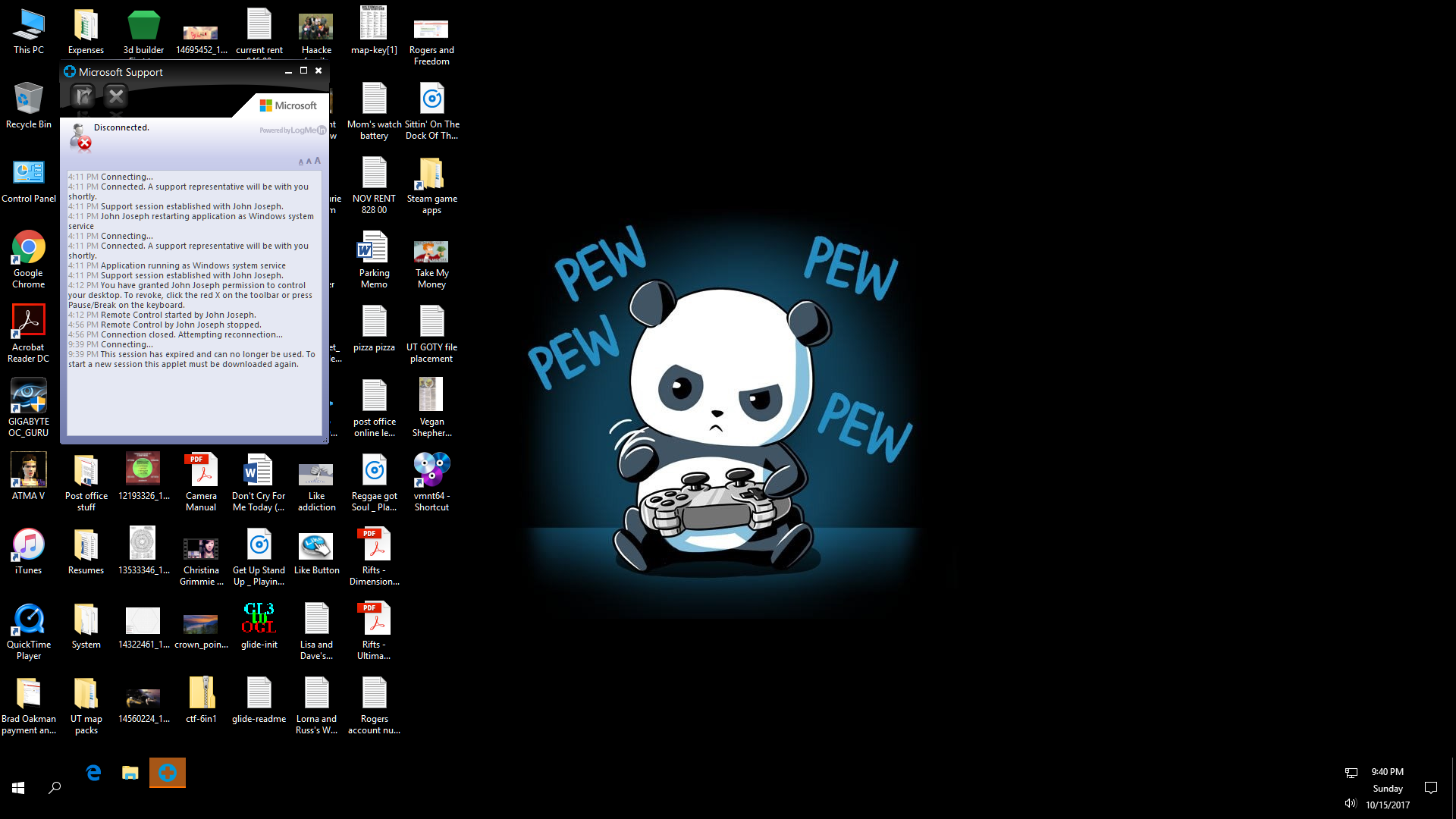Launch Microsoft Edge from taskbar

pyautogui.click(x=94, y=773)
